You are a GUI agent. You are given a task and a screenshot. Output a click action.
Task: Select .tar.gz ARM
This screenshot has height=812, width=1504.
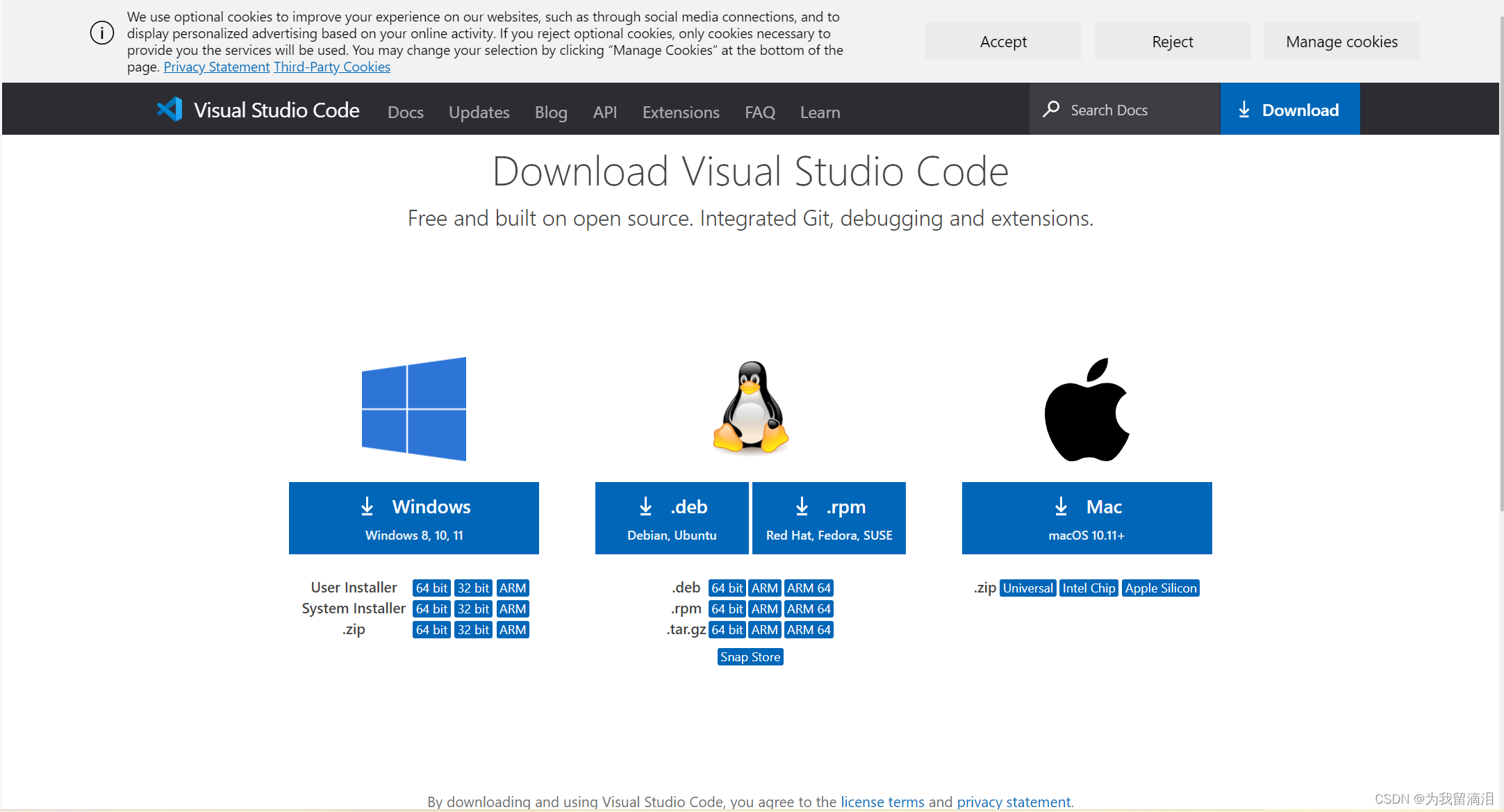tap(765, 629)
